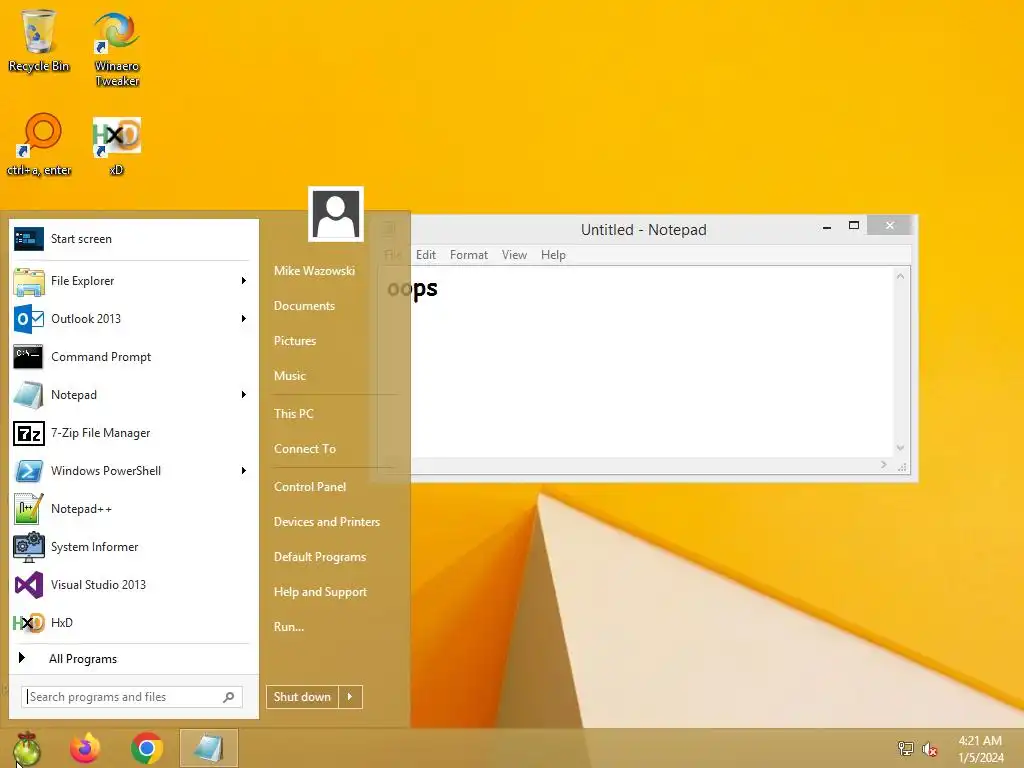This screenshot has height=768, width=1024.
Task: Launch Windows PowerShell from the start menu
Action: pyautogui.click(x=131, y=471)
